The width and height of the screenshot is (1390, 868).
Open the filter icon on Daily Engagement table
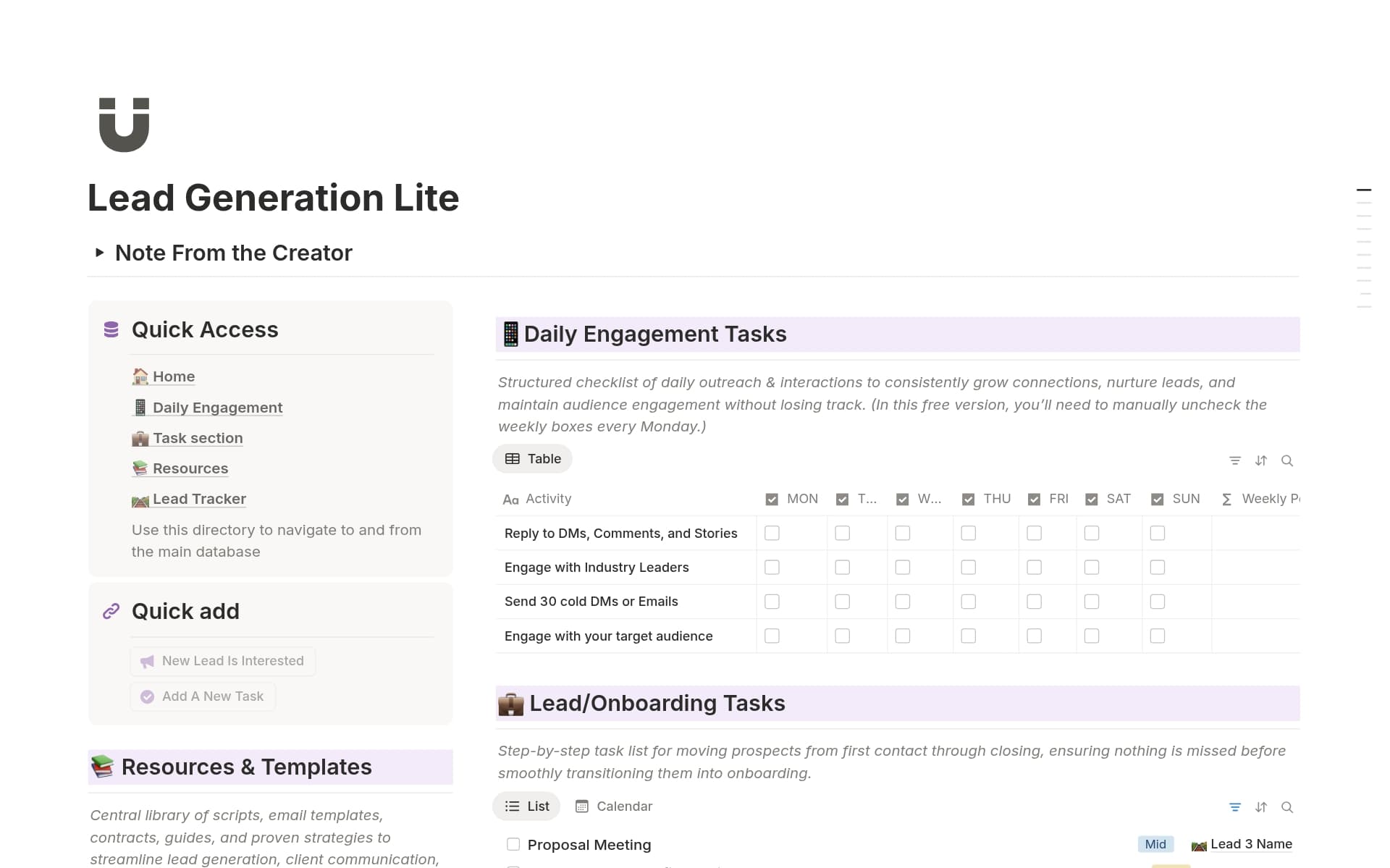[x=1235, y=460]
